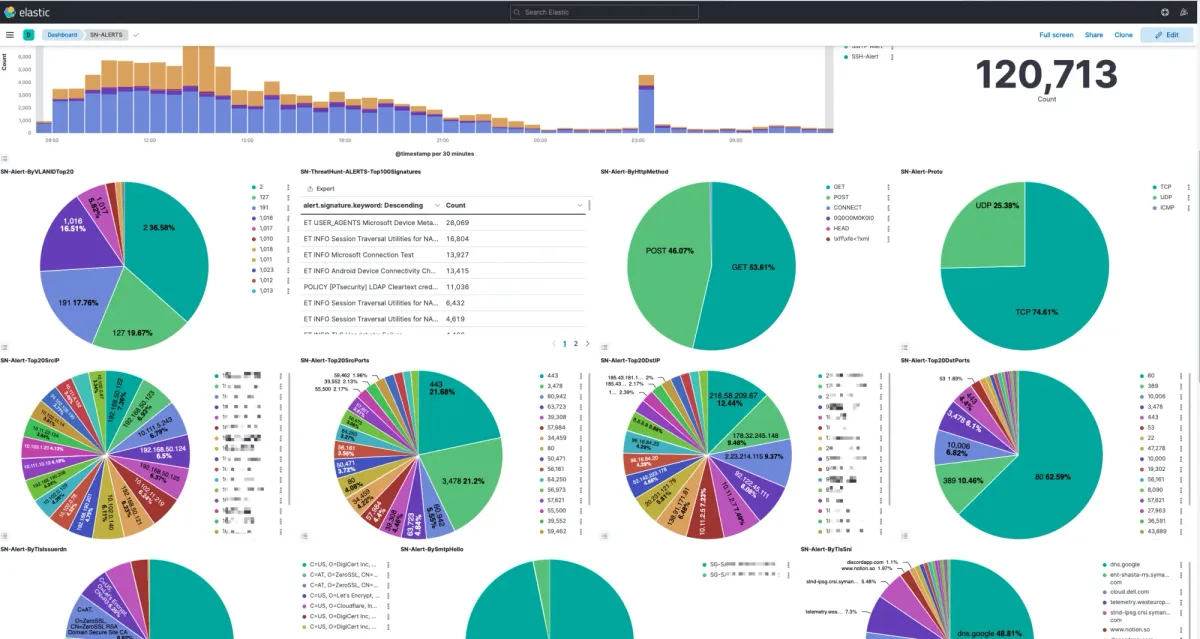Click the signatures table vertical scrollbar
1200x639 pixels.
pos(589,206)
